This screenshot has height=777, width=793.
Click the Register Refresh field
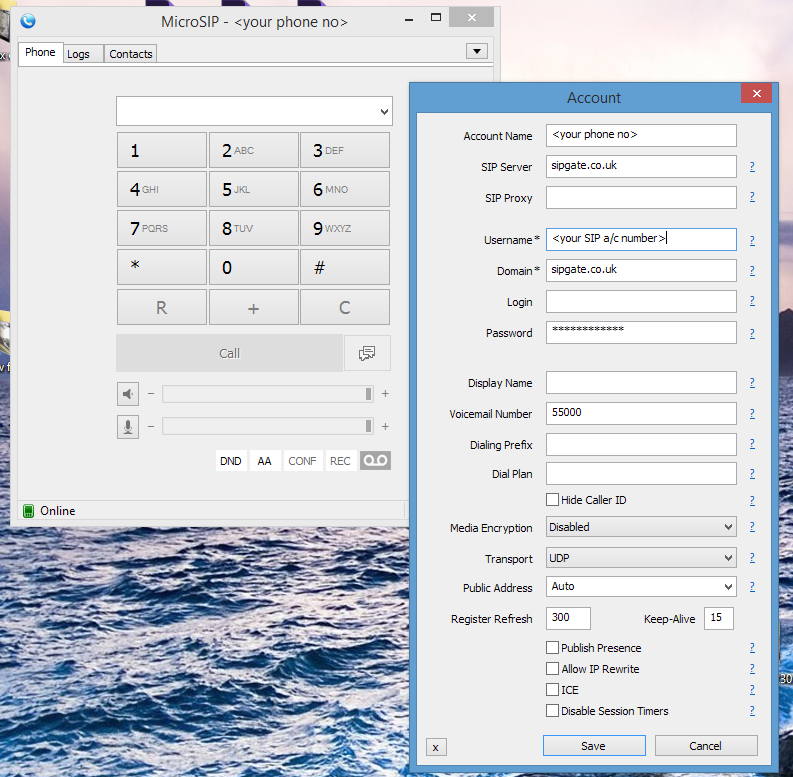click(x=568, y=618)
